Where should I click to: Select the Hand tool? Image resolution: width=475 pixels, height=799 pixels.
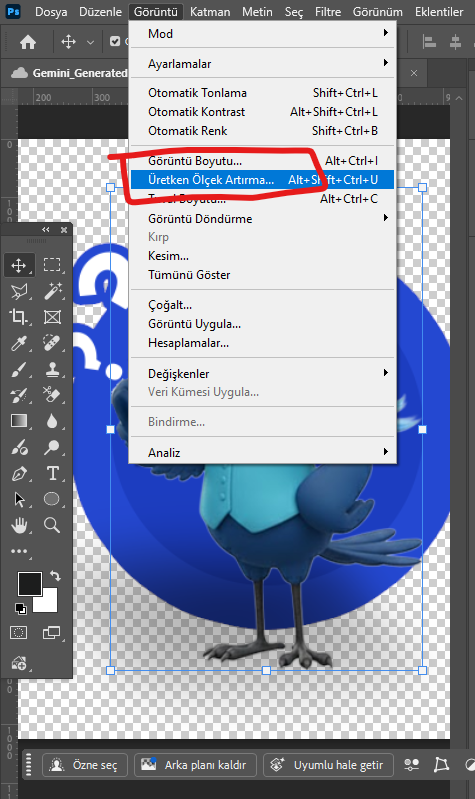[19, 525]
